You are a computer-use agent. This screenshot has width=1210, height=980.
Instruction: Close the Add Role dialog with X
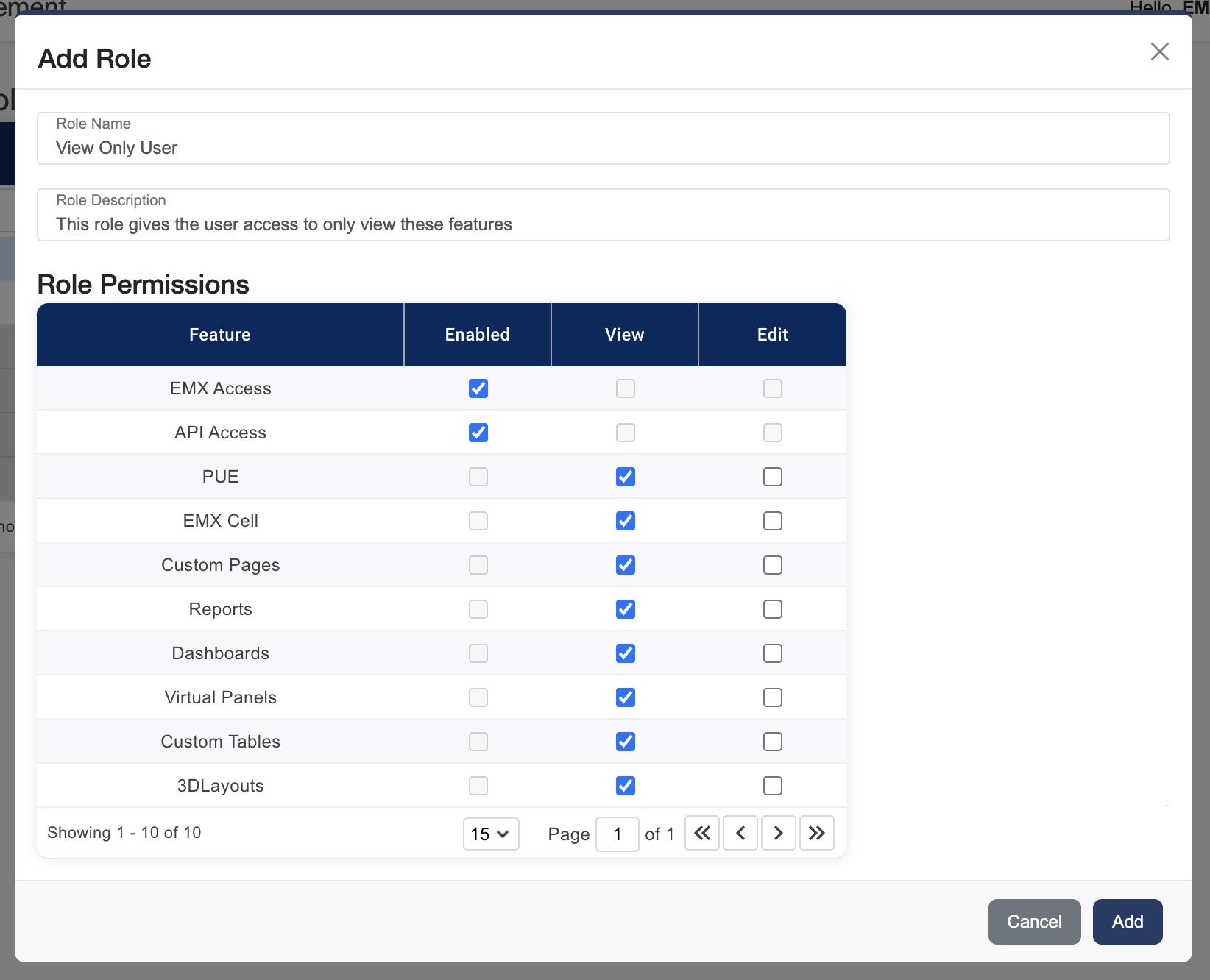point(1159,52)
